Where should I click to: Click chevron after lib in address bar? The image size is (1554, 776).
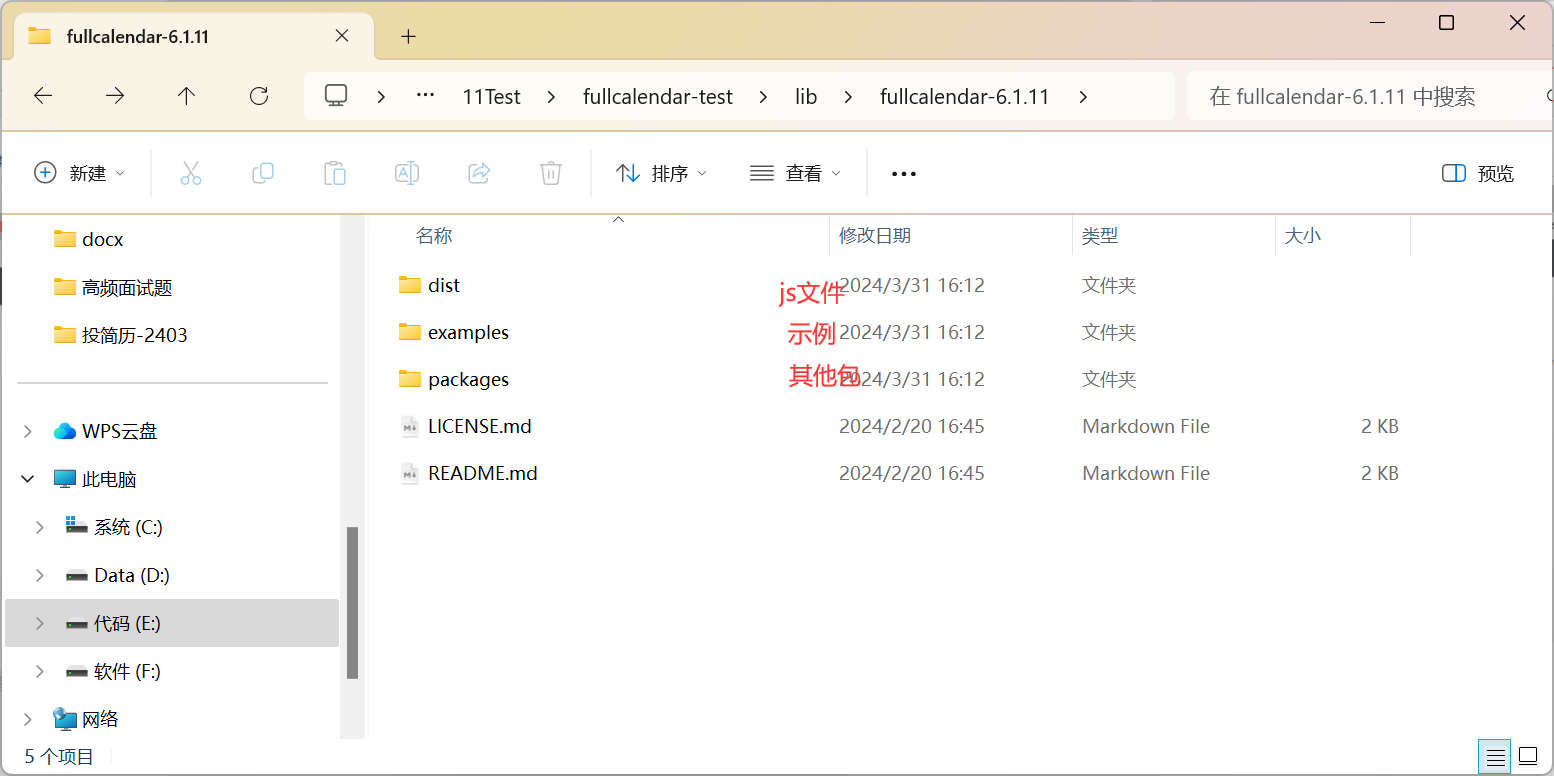[x=848, y=97]
